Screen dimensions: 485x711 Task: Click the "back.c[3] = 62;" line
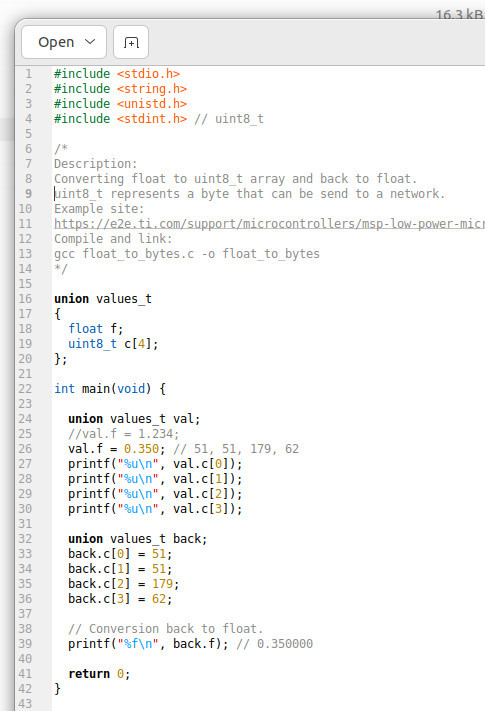point(120,599)
